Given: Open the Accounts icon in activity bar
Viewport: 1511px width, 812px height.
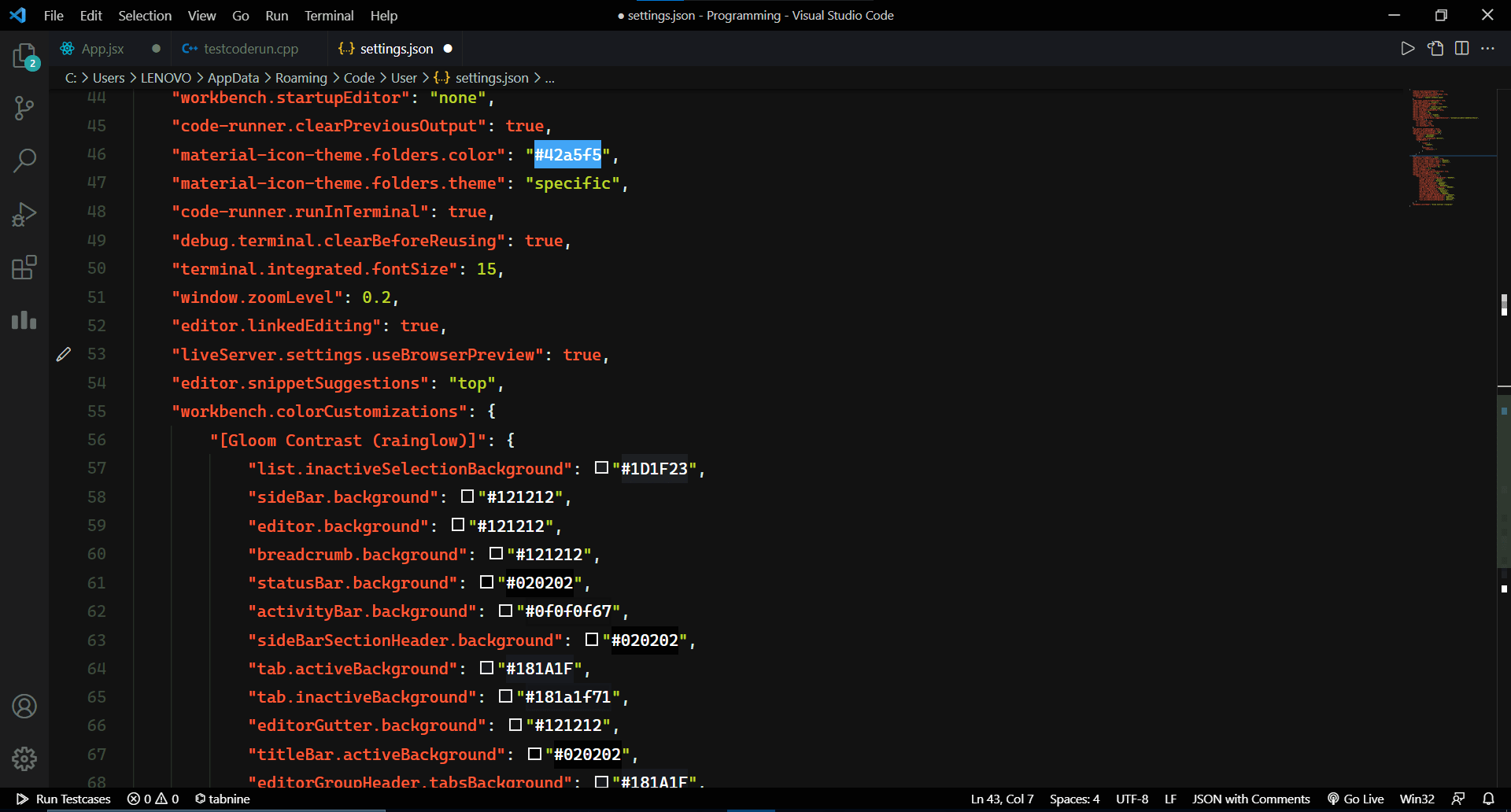Looking at the screenshot, I should point(24,707).
